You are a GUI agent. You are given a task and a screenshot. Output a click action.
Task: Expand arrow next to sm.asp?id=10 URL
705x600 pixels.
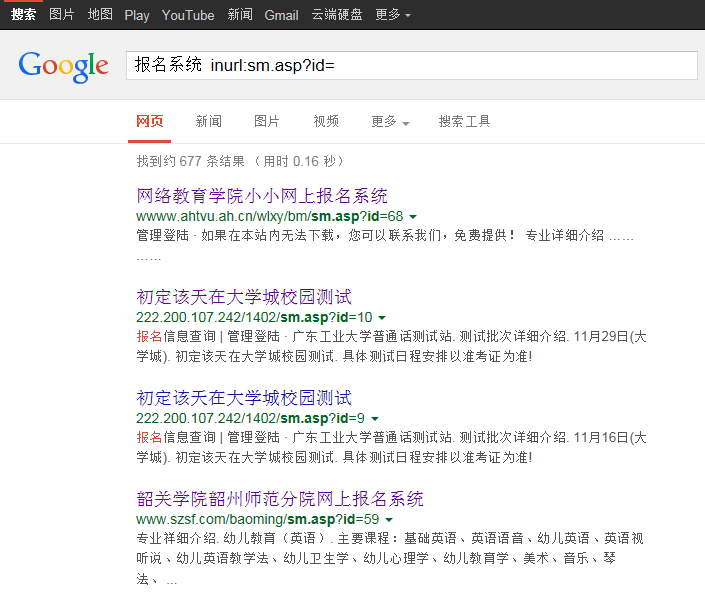tap(382, 318)
